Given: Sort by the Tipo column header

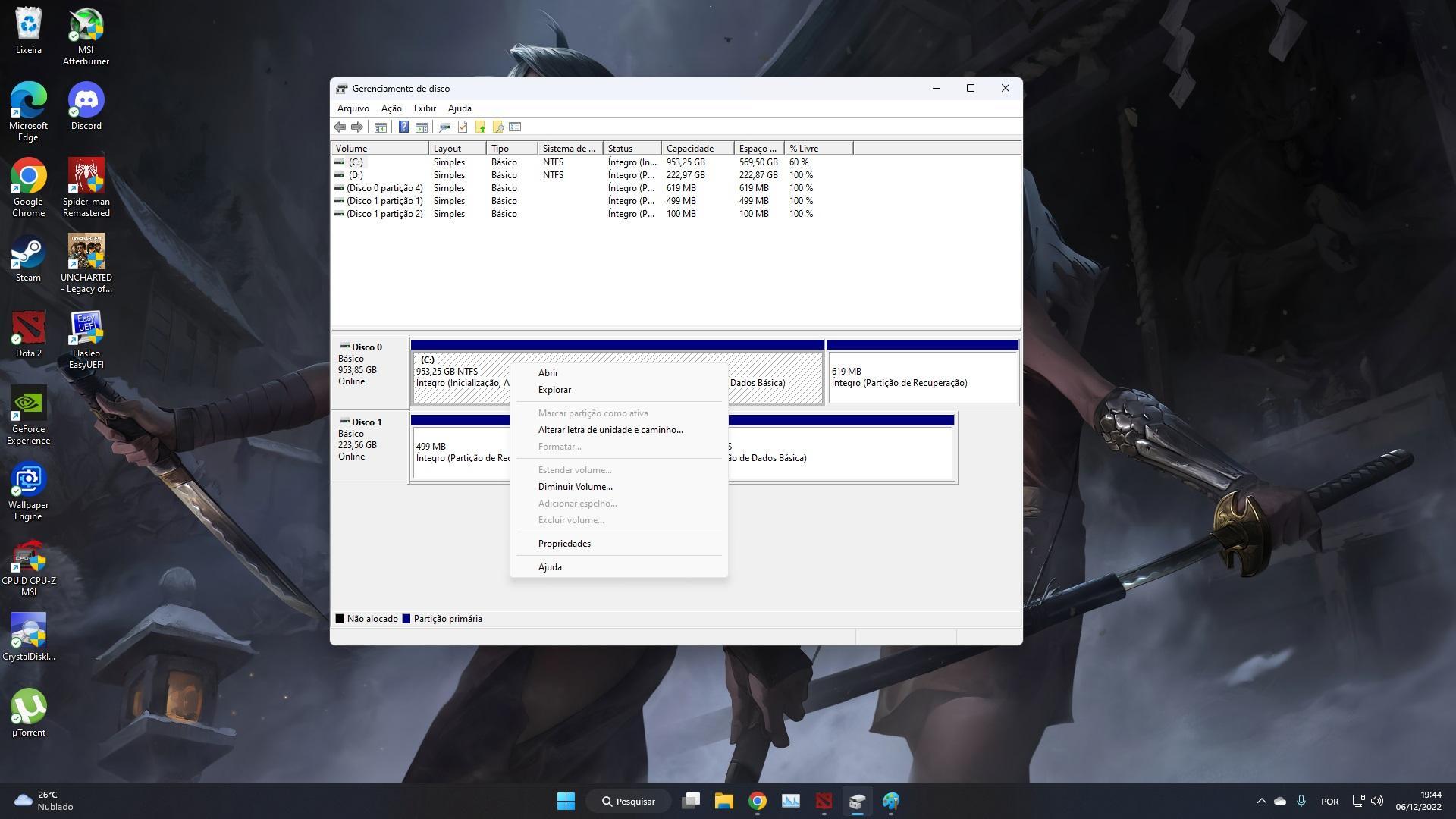Looking at the screenshot, I should (512, 149).
